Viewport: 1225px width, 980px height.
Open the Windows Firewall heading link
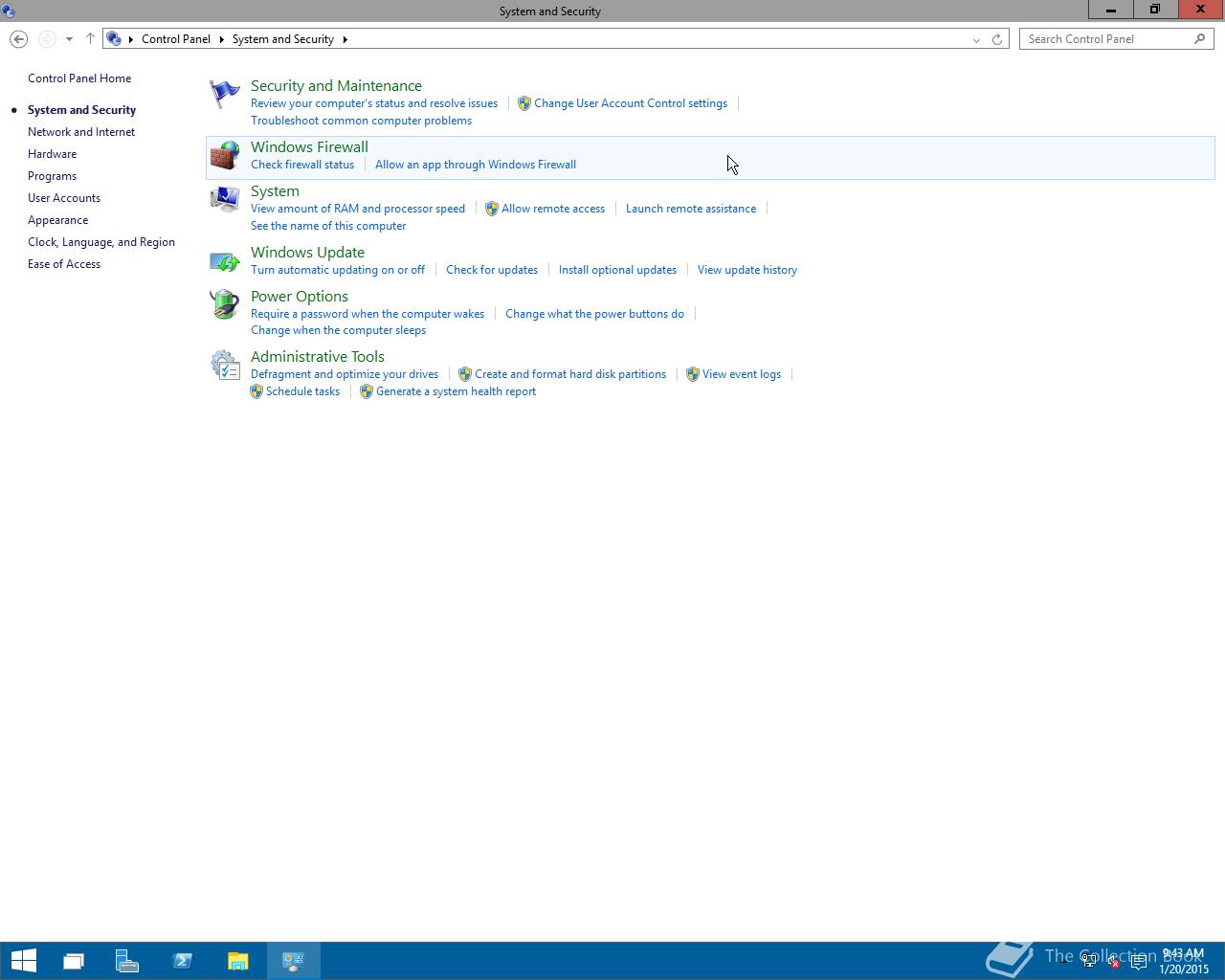pyautogui.click(x=309, y=147)
